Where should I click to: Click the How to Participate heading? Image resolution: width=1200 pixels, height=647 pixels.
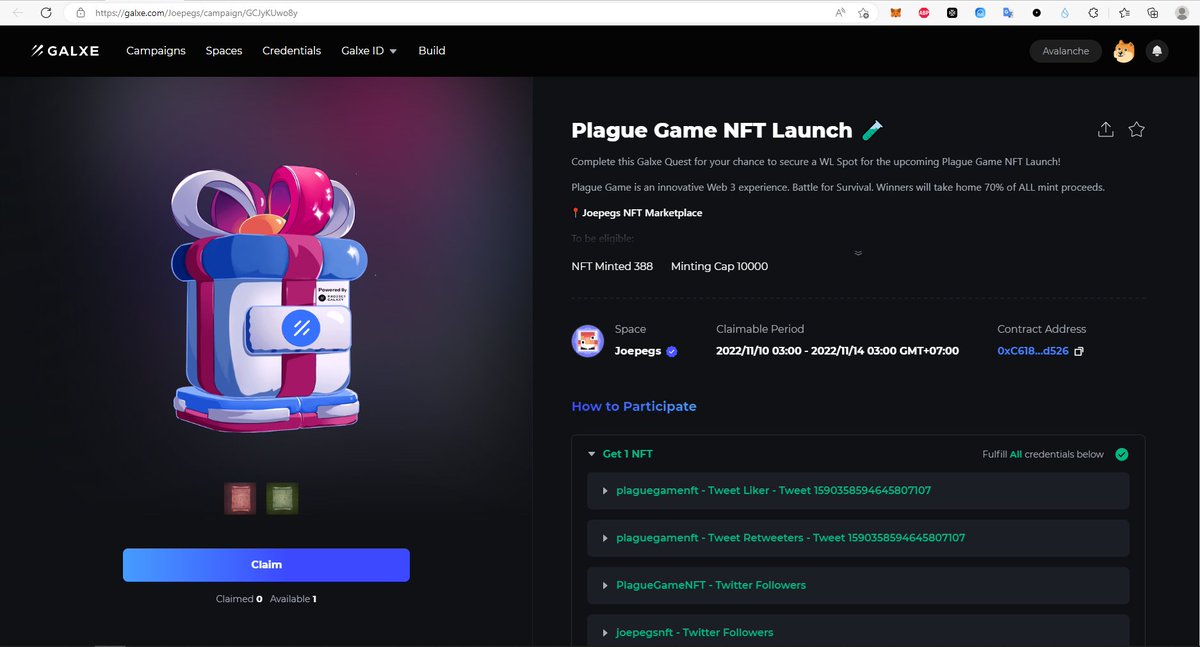(x=634, y=407)
